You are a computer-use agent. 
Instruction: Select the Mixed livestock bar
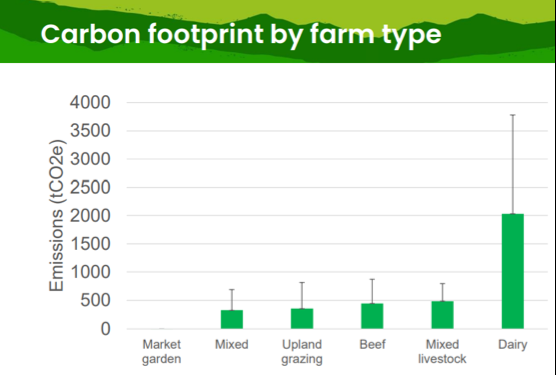click(442, 315)
